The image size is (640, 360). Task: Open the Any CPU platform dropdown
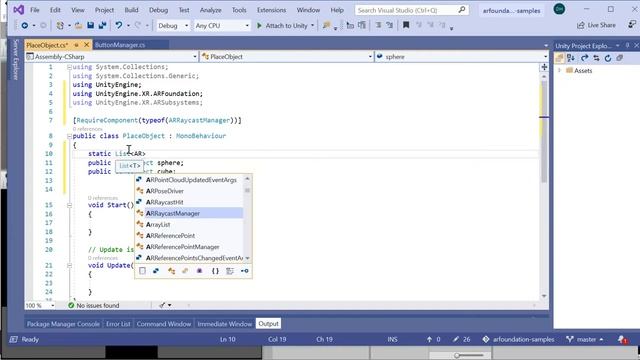[222, 25]
